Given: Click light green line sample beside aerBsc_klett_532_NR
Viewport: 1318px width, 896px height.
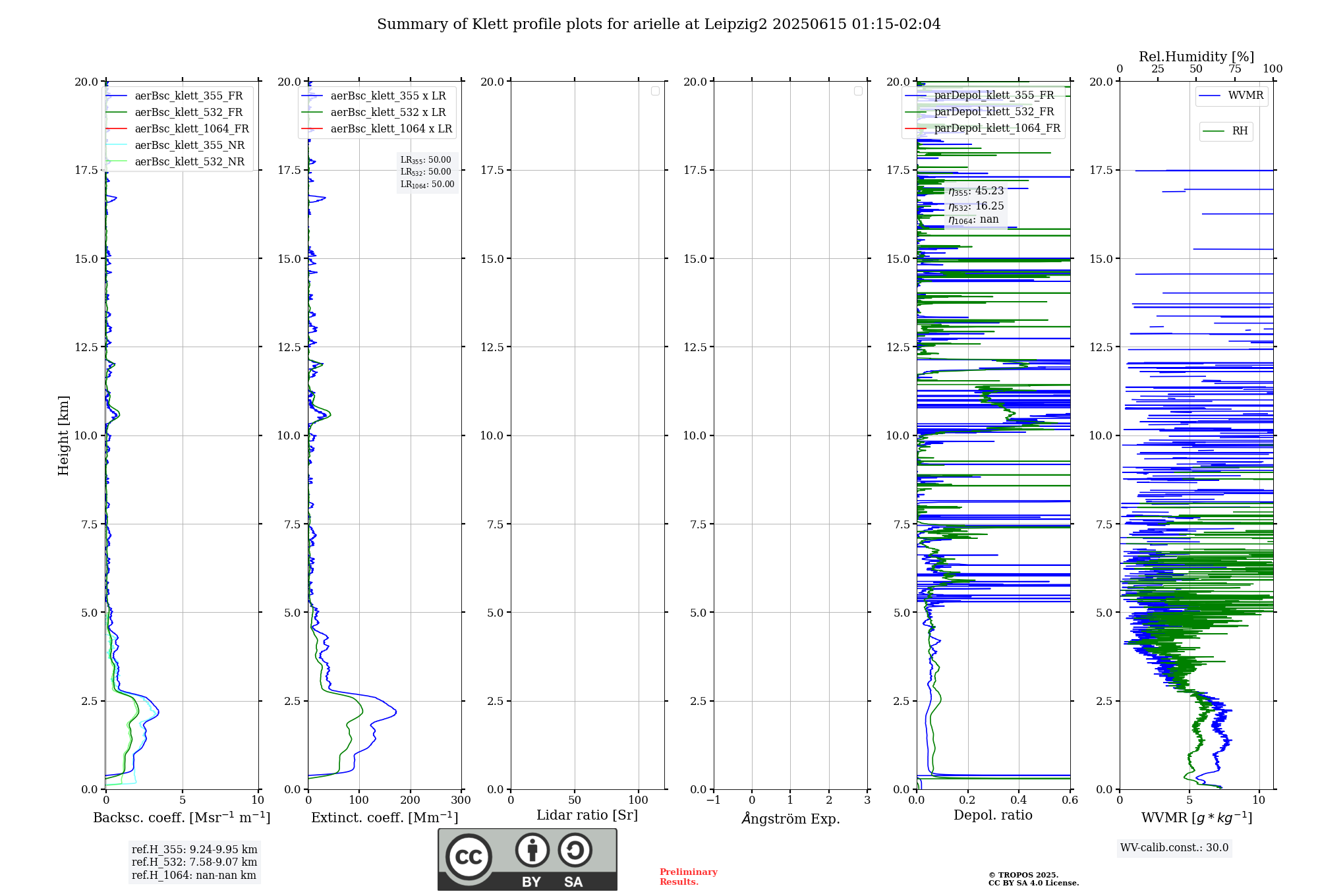Looking at the screenshot, I should (117, 162).
